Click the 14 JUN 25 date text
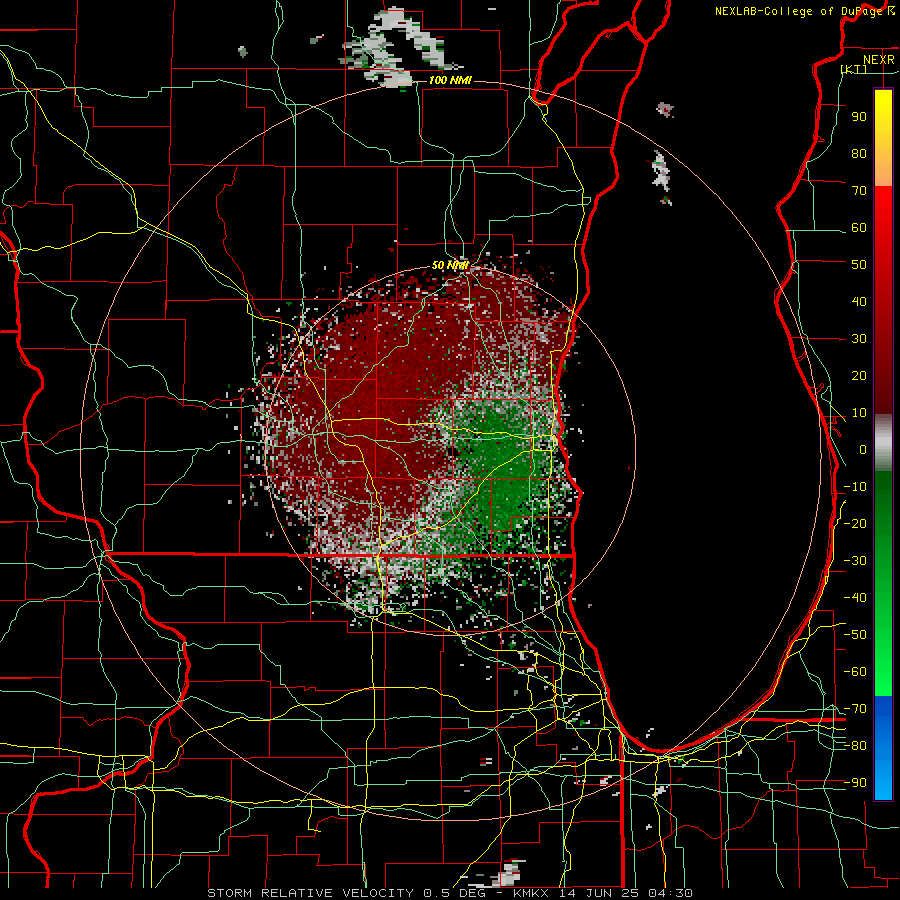The image size is (900, 900). point(599,893)
